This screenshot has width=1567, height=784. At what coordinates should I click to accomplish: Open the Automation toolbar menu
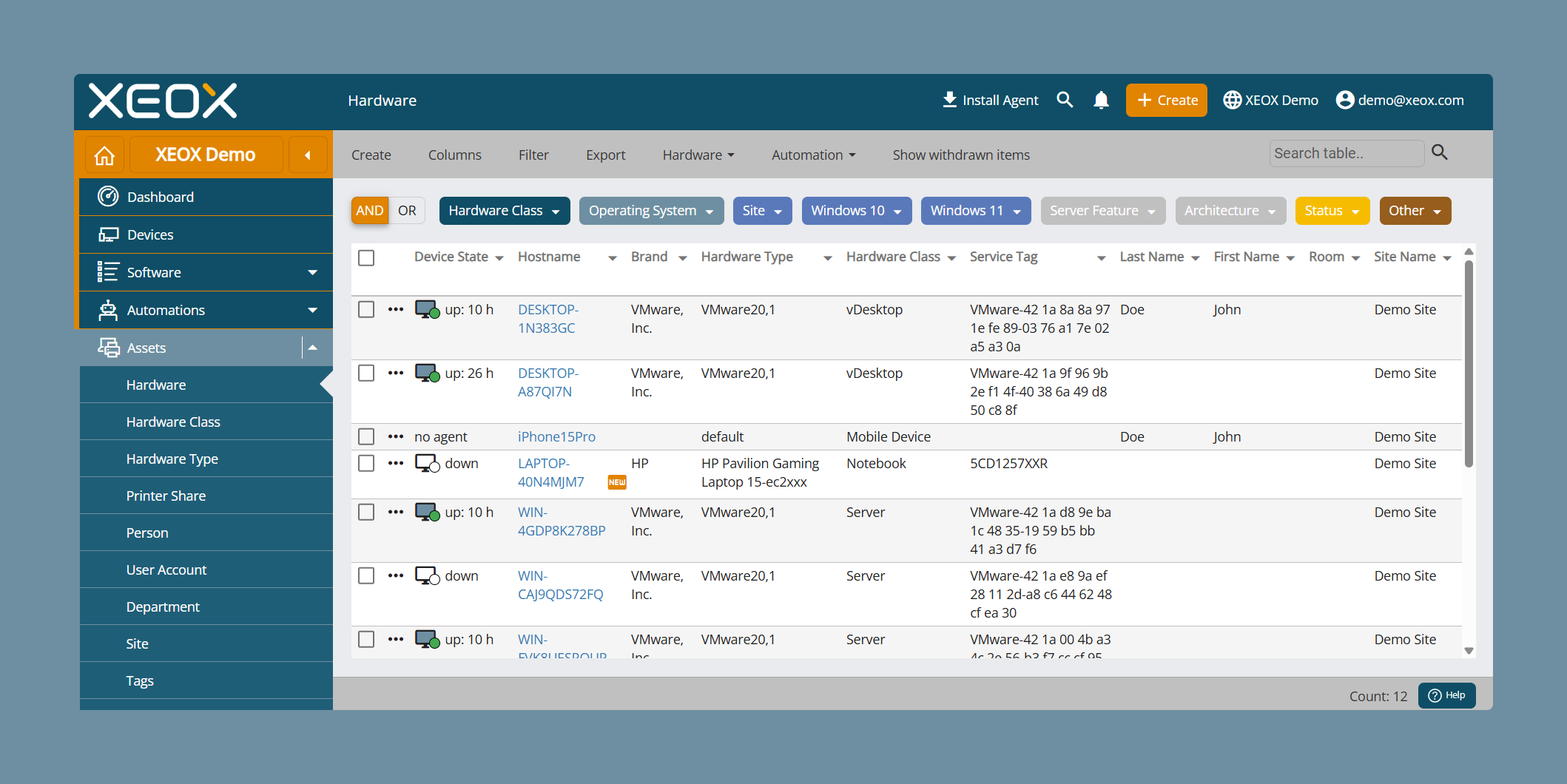pos(814,155)
